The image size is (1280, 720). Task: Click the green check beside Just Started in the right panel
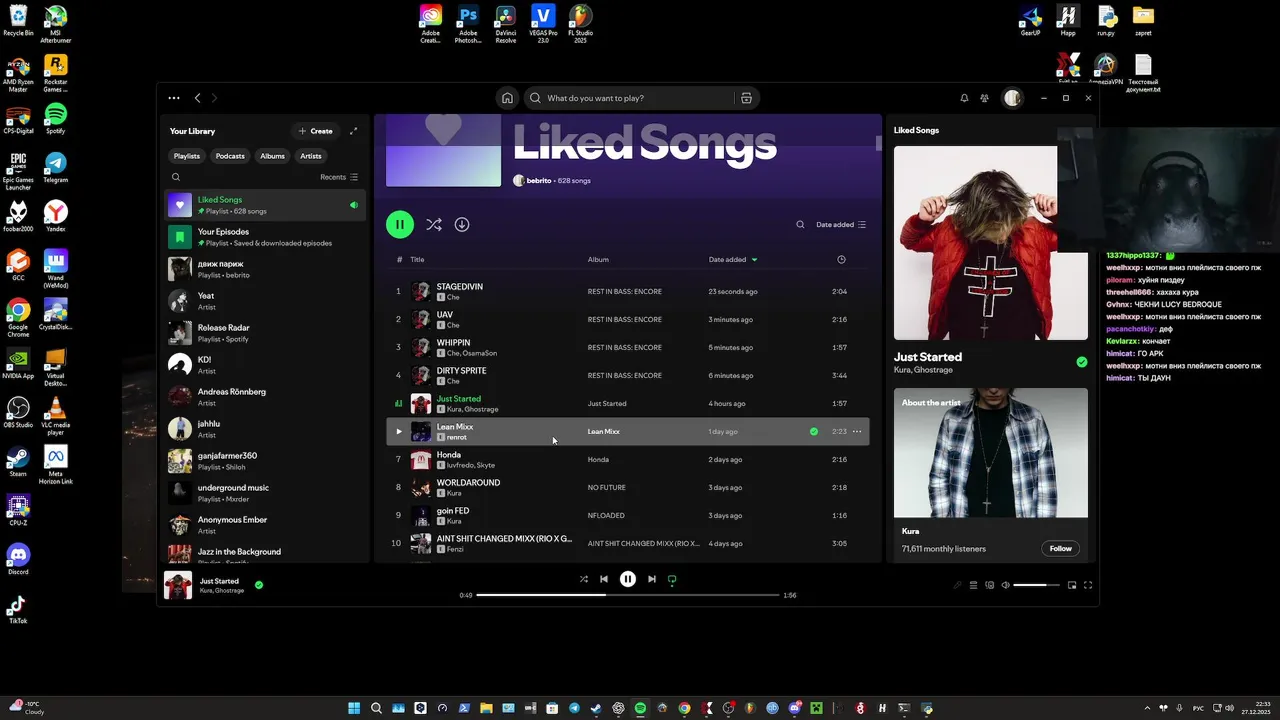1081,362
